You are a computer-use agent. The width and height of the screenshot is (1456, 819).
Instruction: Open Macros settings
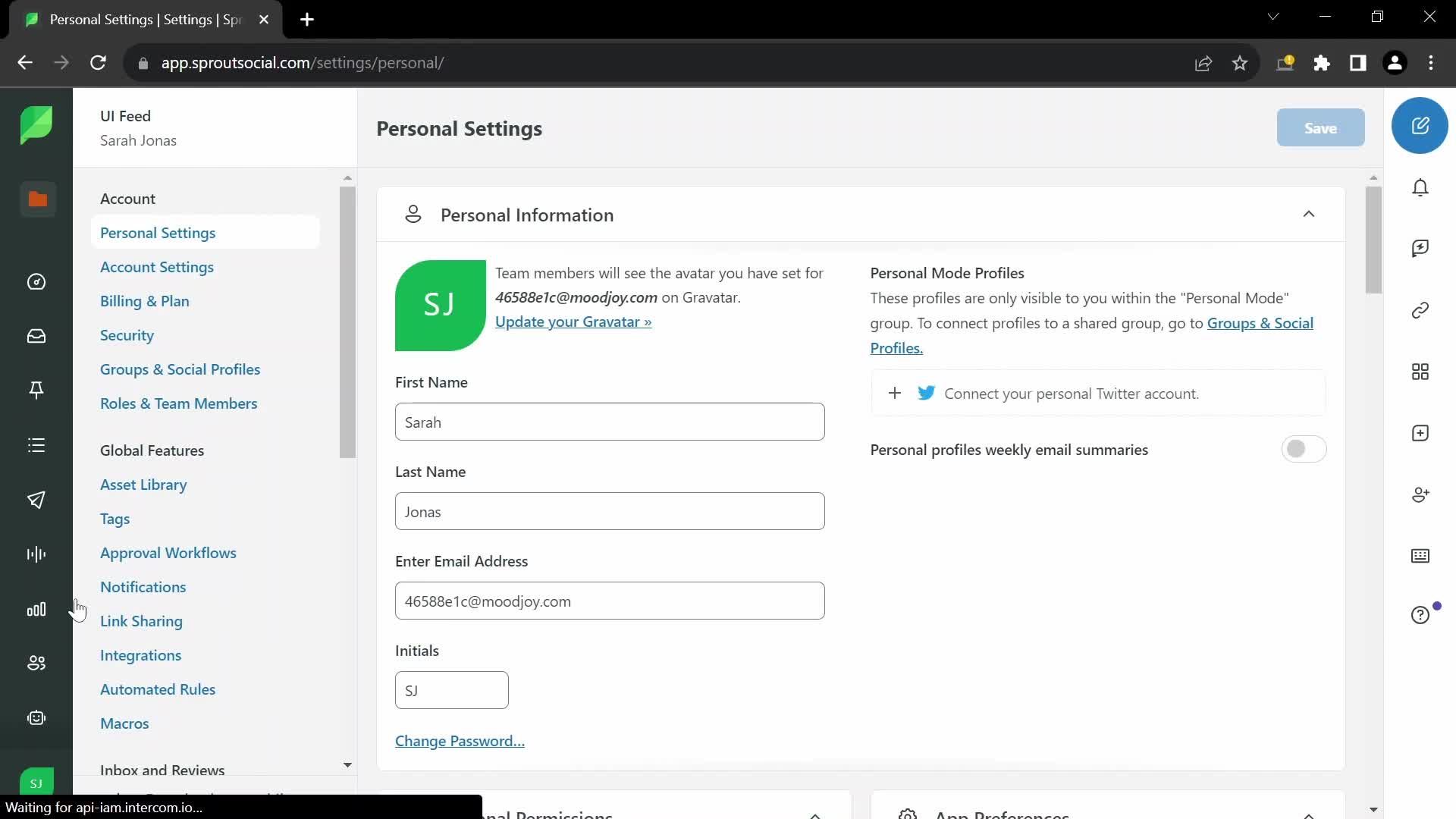click(x=124, y=723)
